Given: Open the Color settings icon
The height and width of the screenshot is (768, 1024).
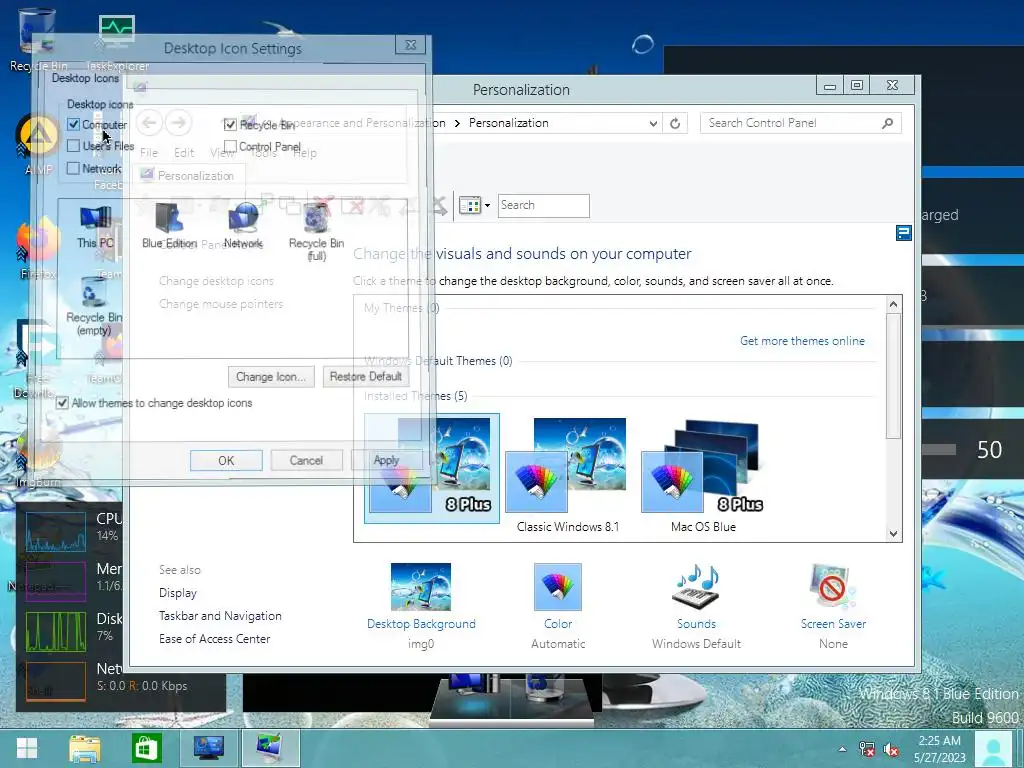Looking at the screenshot, I should [x=558, y=605].
